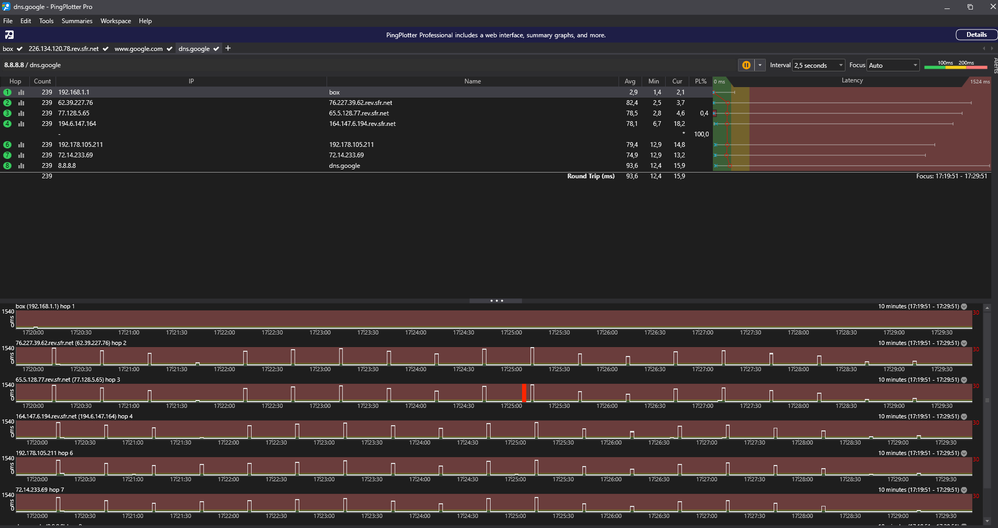The width and height of the screenshot is (998, 528).
Task: Toggle the graph icon for hop 1
Action: 21,92
